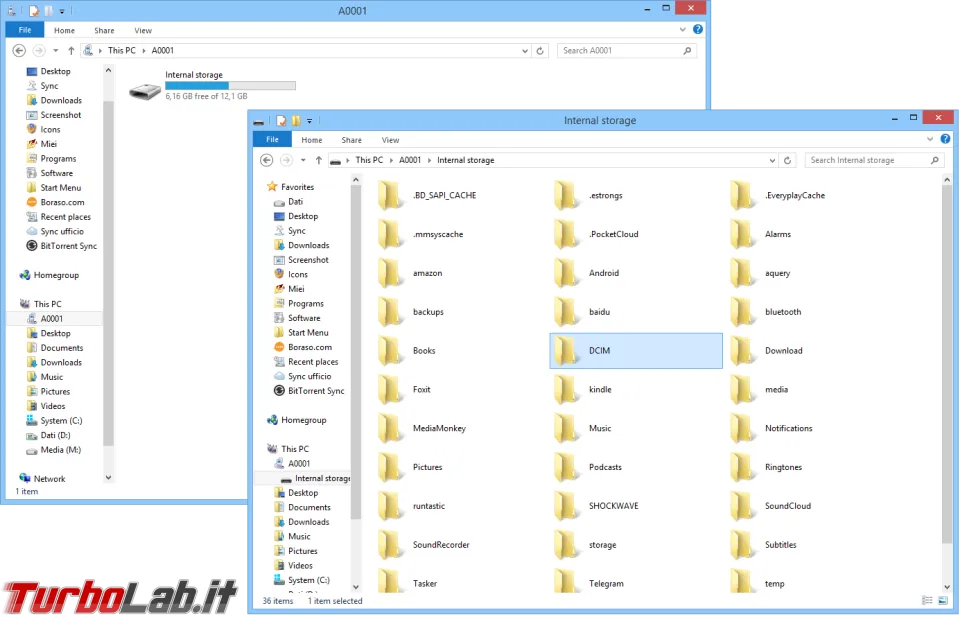Open the .BD_SAPI_CACHE folder
Viewport: 960px width, 617px height.
click(x=429, y=195)
